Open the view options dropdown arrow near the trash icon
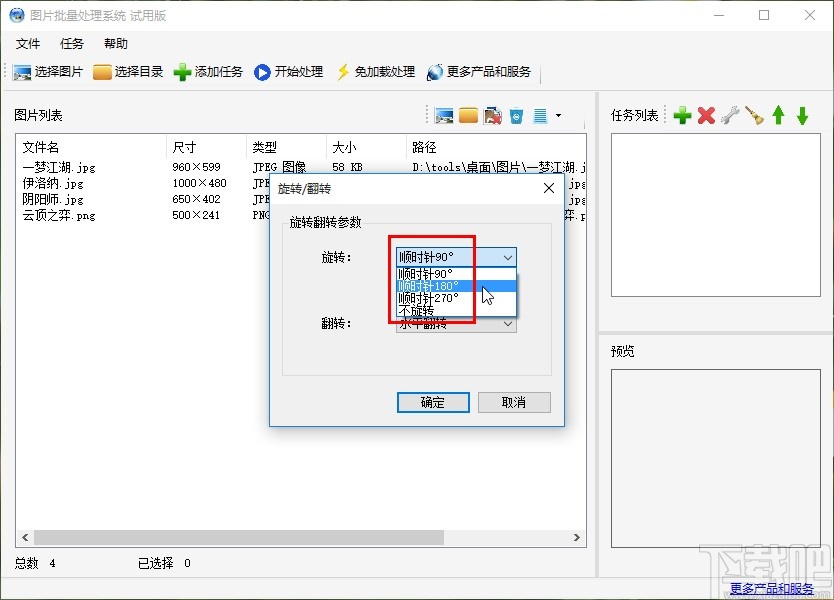This screenshot has height=600, width=834. coord(560,115)
